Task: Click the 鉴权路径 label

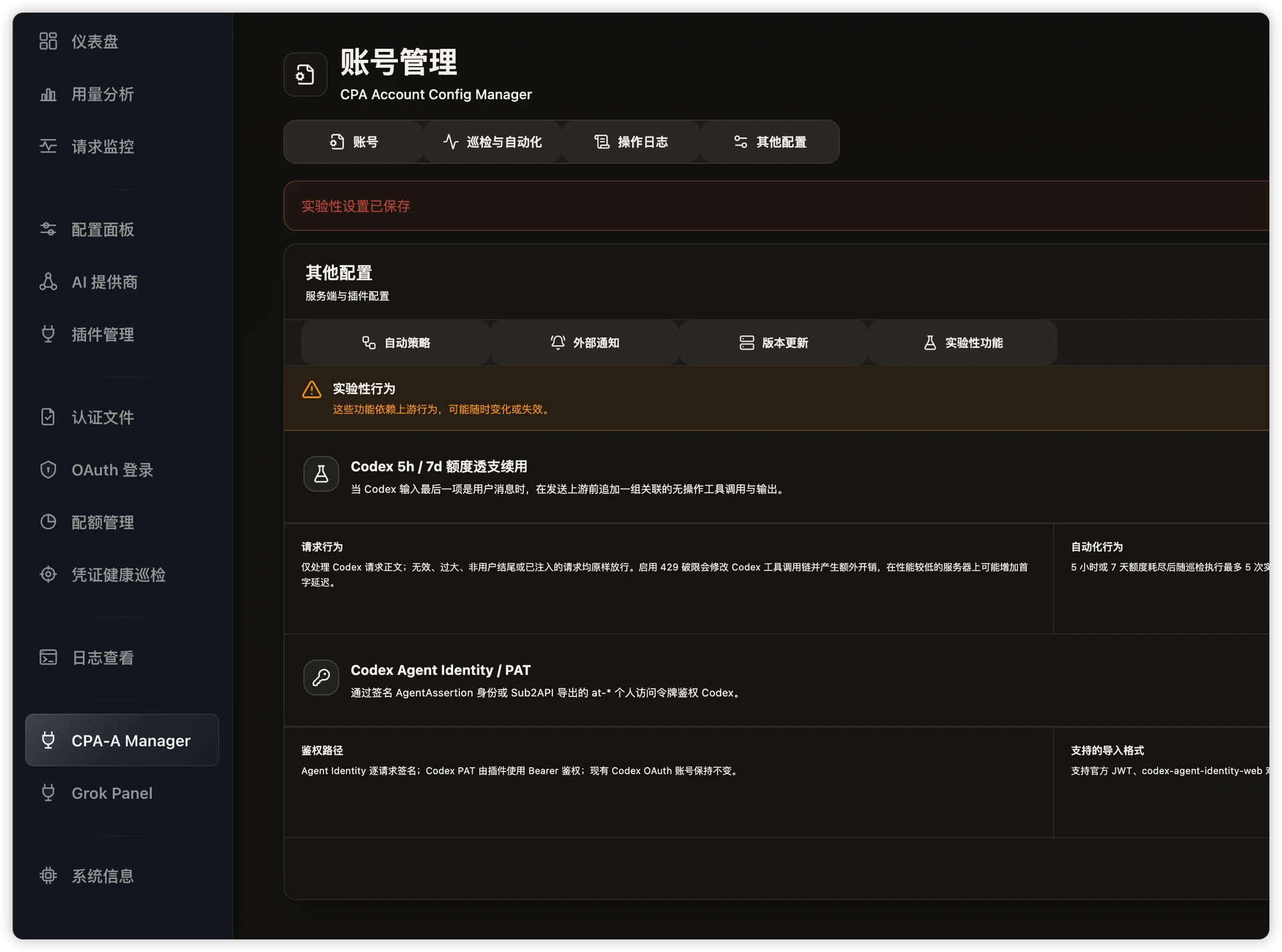Action: point(322,750)
